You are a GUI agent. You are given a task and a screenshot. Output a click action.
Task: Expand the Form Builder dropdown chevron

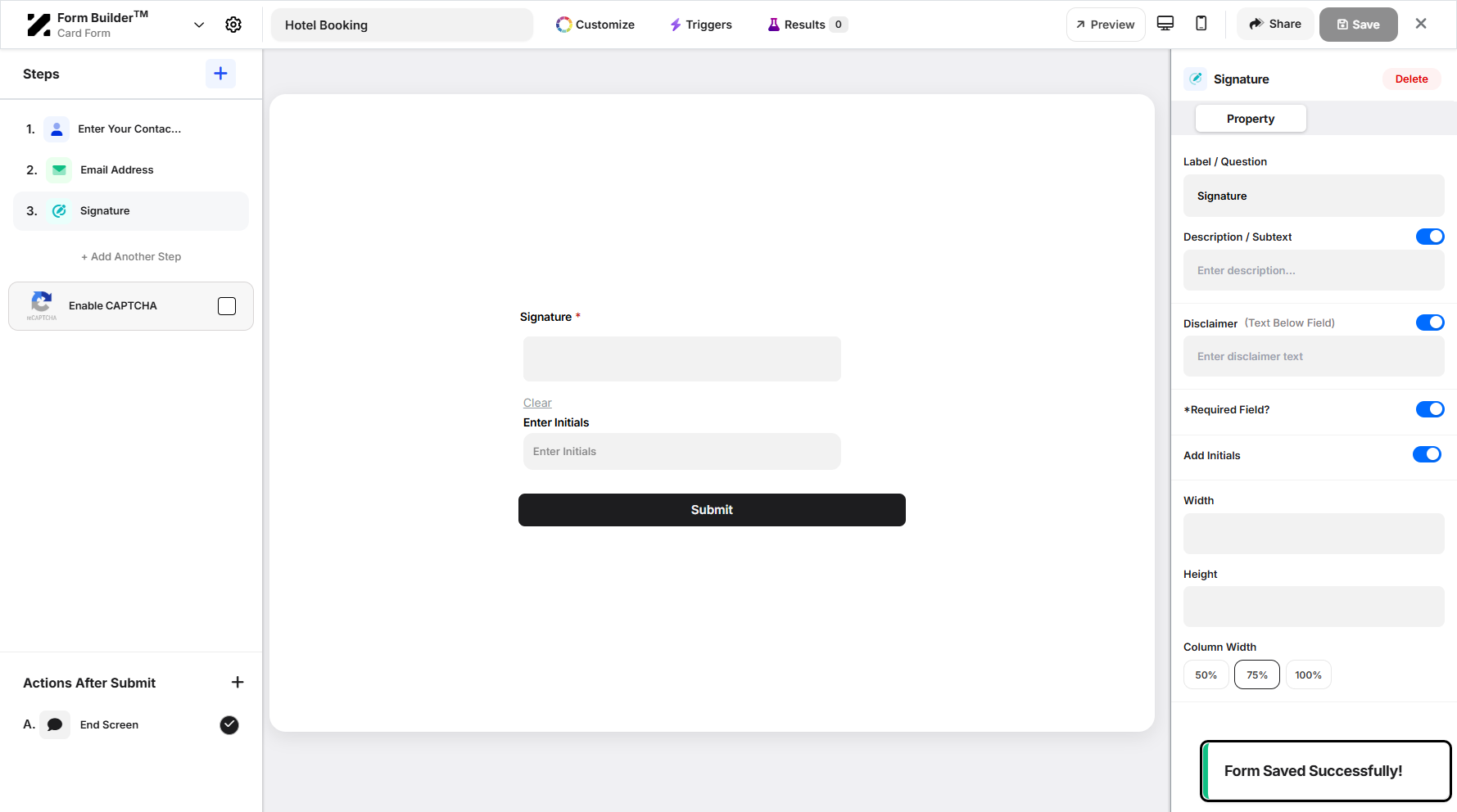(199, 25)
